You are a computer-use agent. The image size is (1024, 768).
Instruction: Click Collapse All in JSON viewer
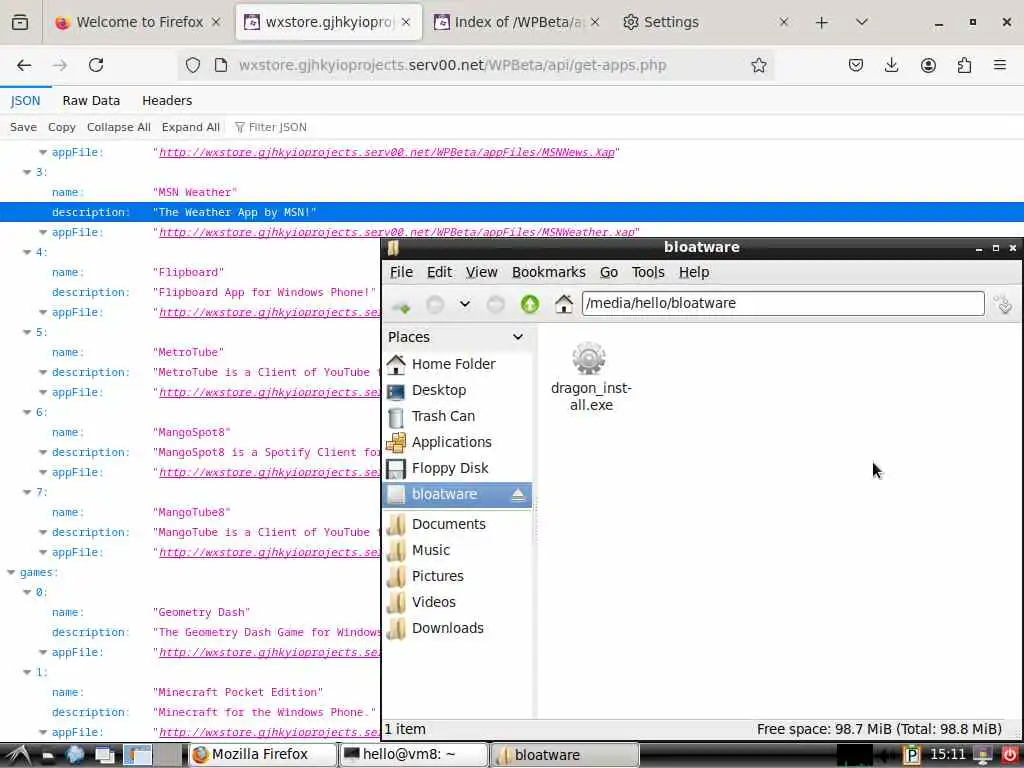[x=118, y=127]
